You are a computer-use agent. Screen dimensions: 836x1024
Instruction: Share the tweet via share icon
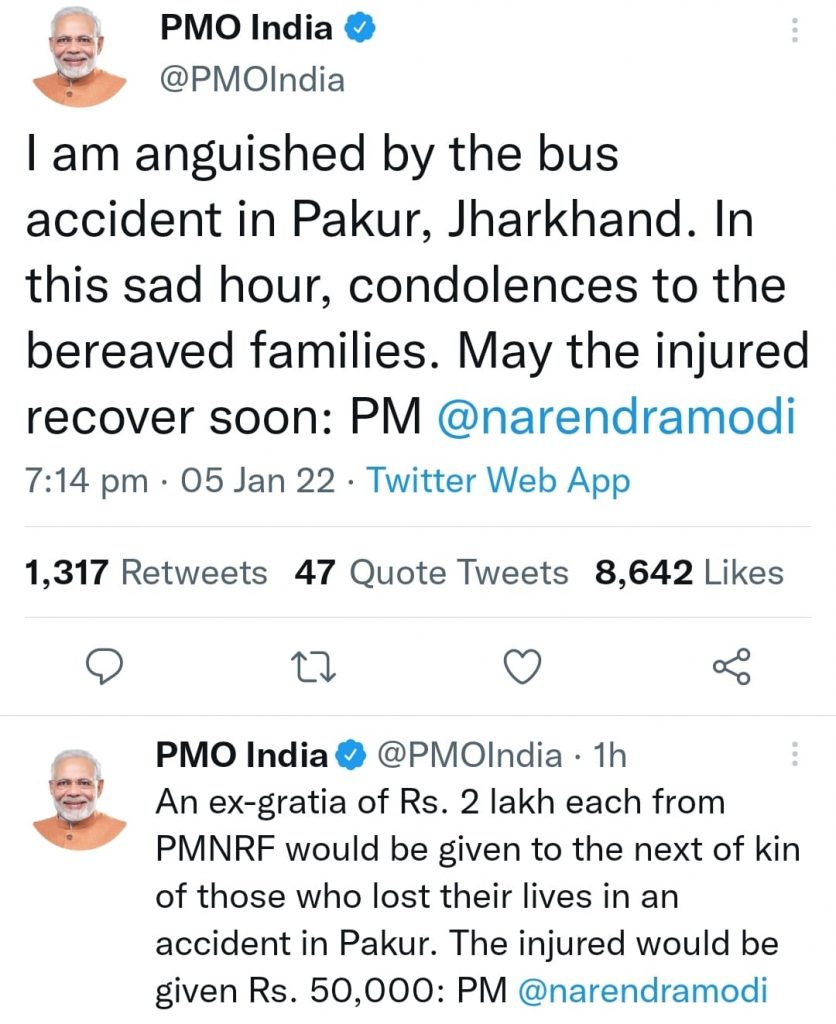[x=730, y=666]
